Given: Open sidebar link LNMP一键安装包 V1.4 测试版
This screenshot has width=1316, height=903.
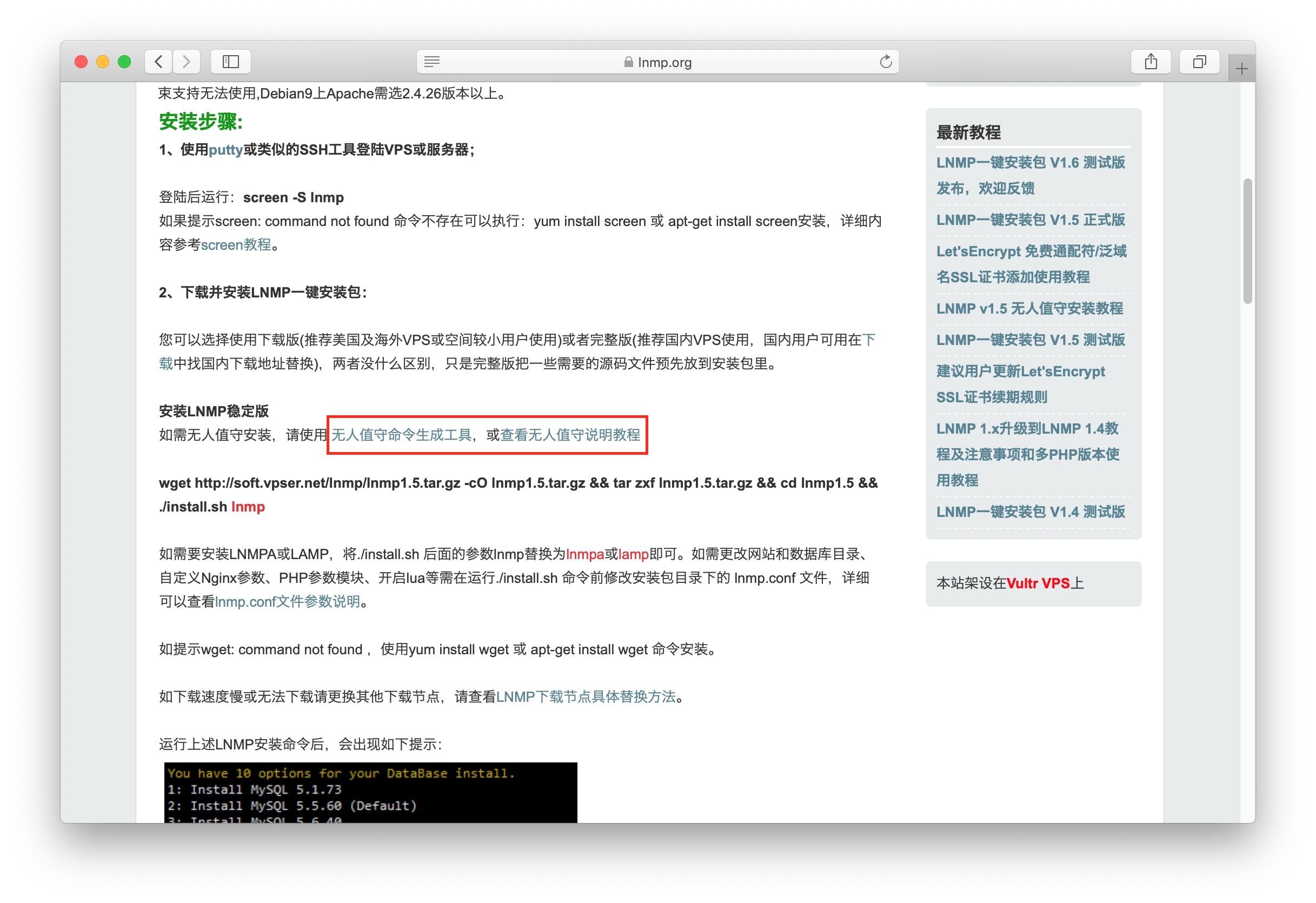Looking at the screenshot, I should tap(1031, 512).
